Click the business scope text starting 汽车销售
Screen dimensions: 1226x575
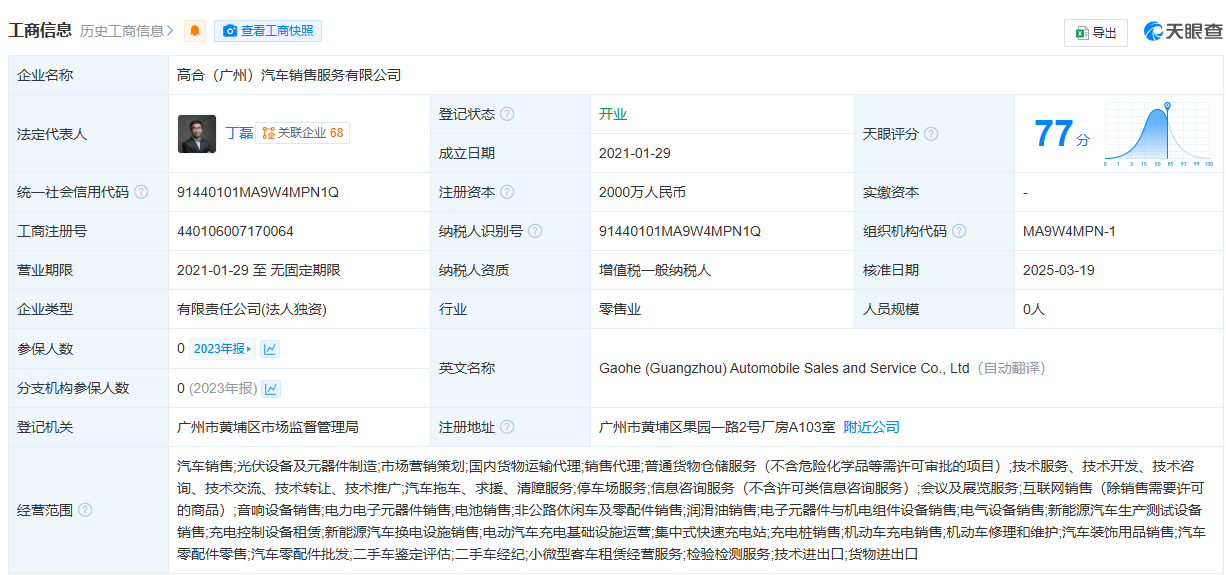[x=693, y=509]
